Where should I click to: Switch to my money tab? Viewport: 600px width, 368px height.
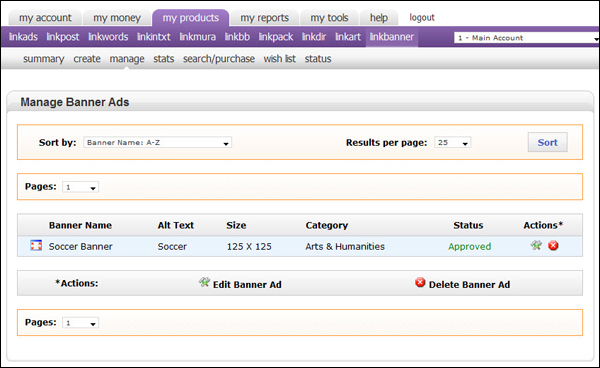(x=117, y=18)
